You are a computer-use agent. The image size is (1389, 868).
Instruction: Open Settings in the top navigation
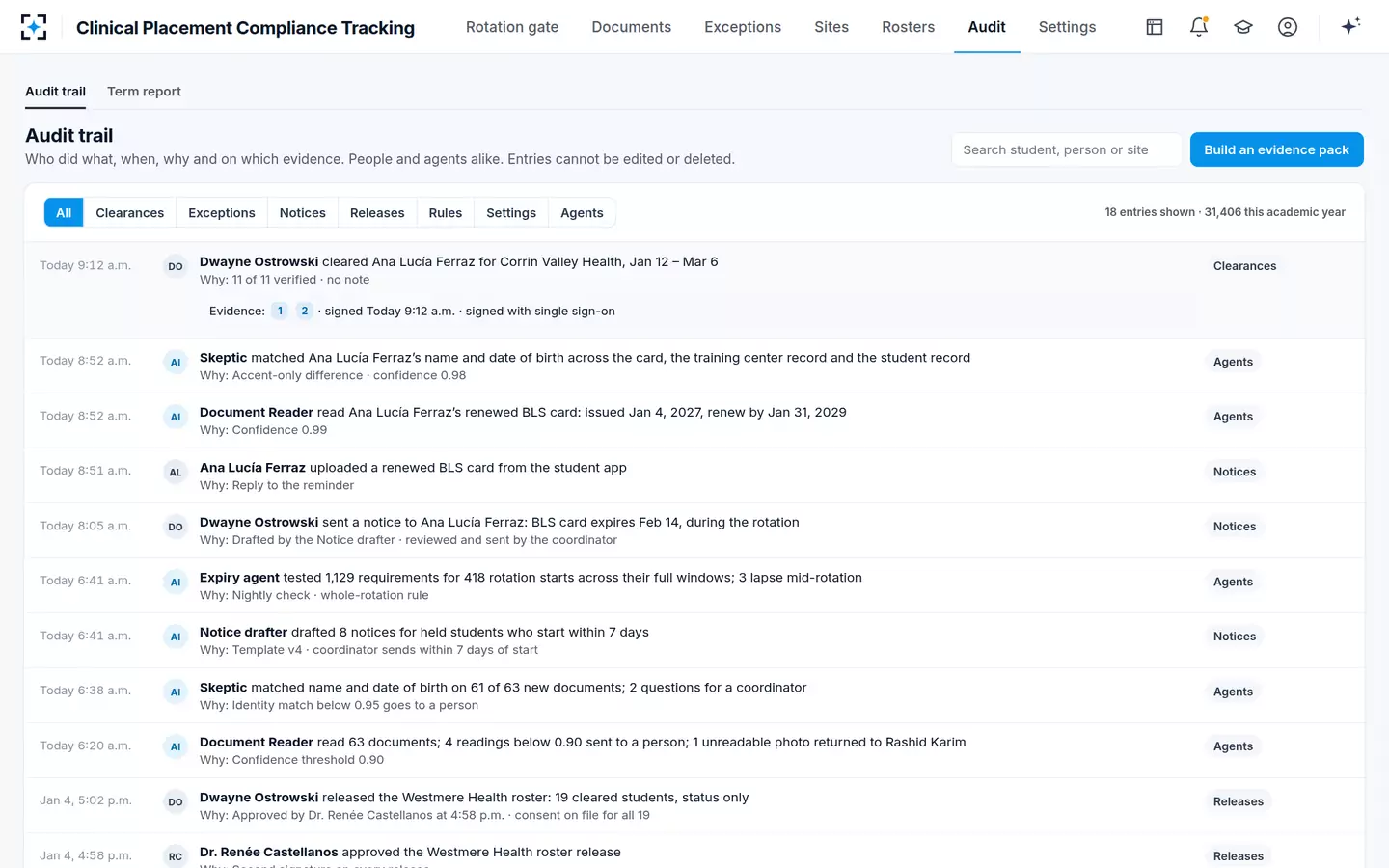tap(1068, 27)
